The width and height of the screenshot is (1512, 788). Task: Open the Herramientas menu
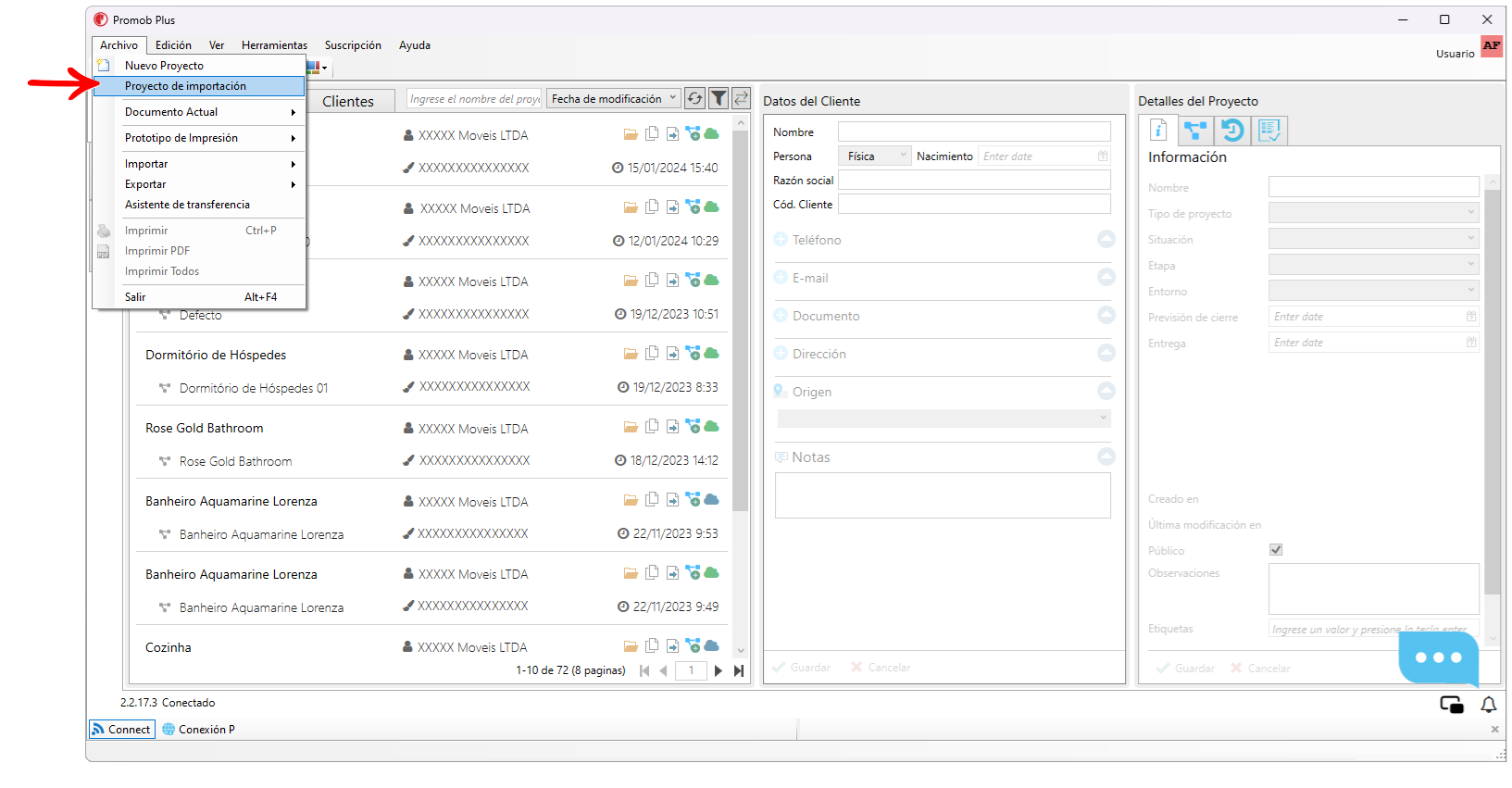pos(274,45)
